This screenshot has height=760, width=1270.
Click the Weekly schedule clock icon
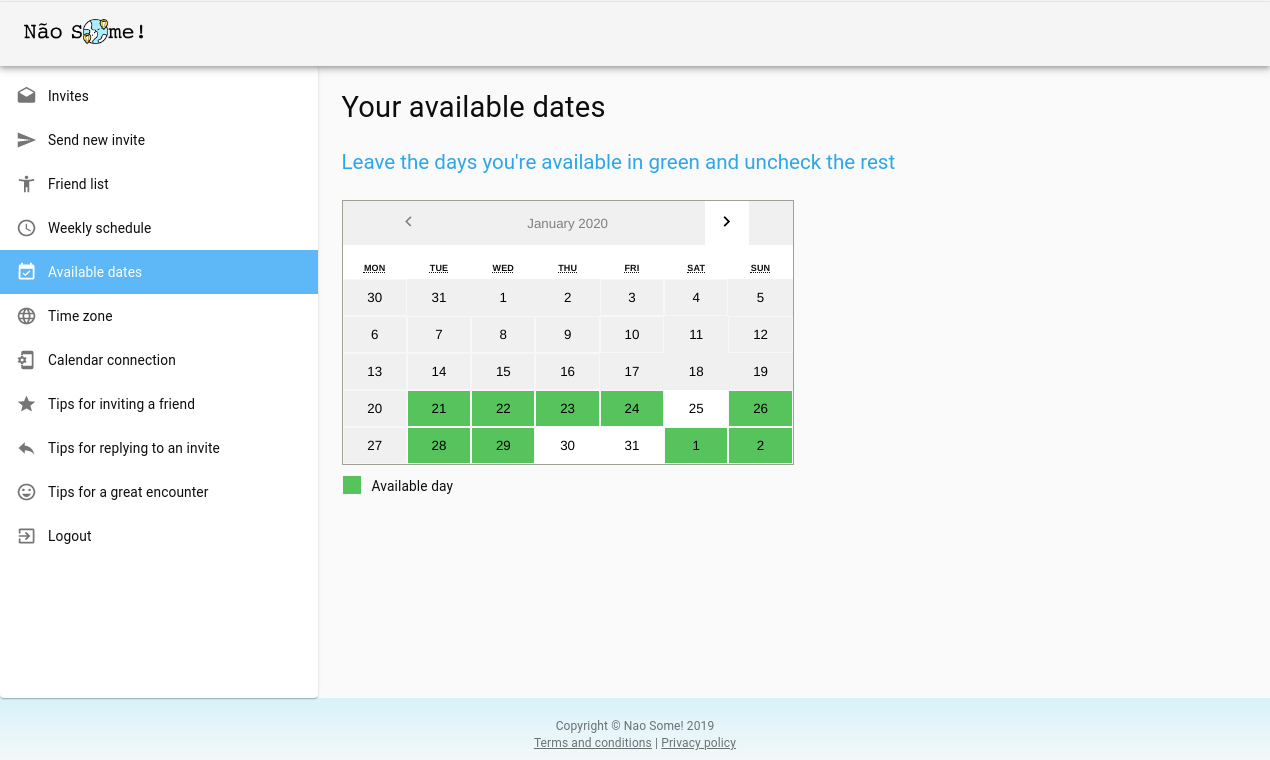tap(27, 228)
